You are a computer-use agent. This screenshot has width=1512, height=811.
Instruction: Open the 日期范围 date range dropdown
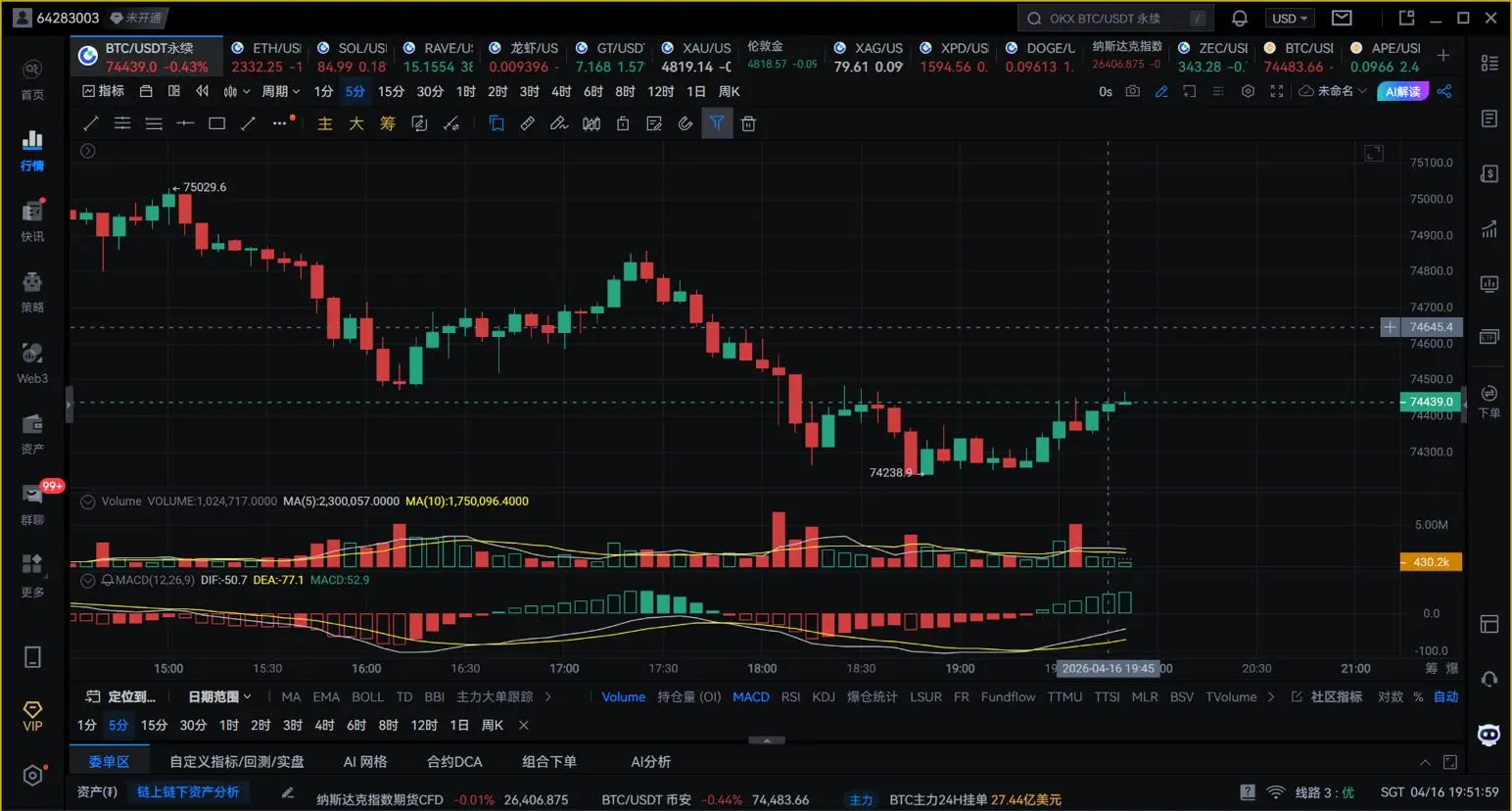(219, 696)
